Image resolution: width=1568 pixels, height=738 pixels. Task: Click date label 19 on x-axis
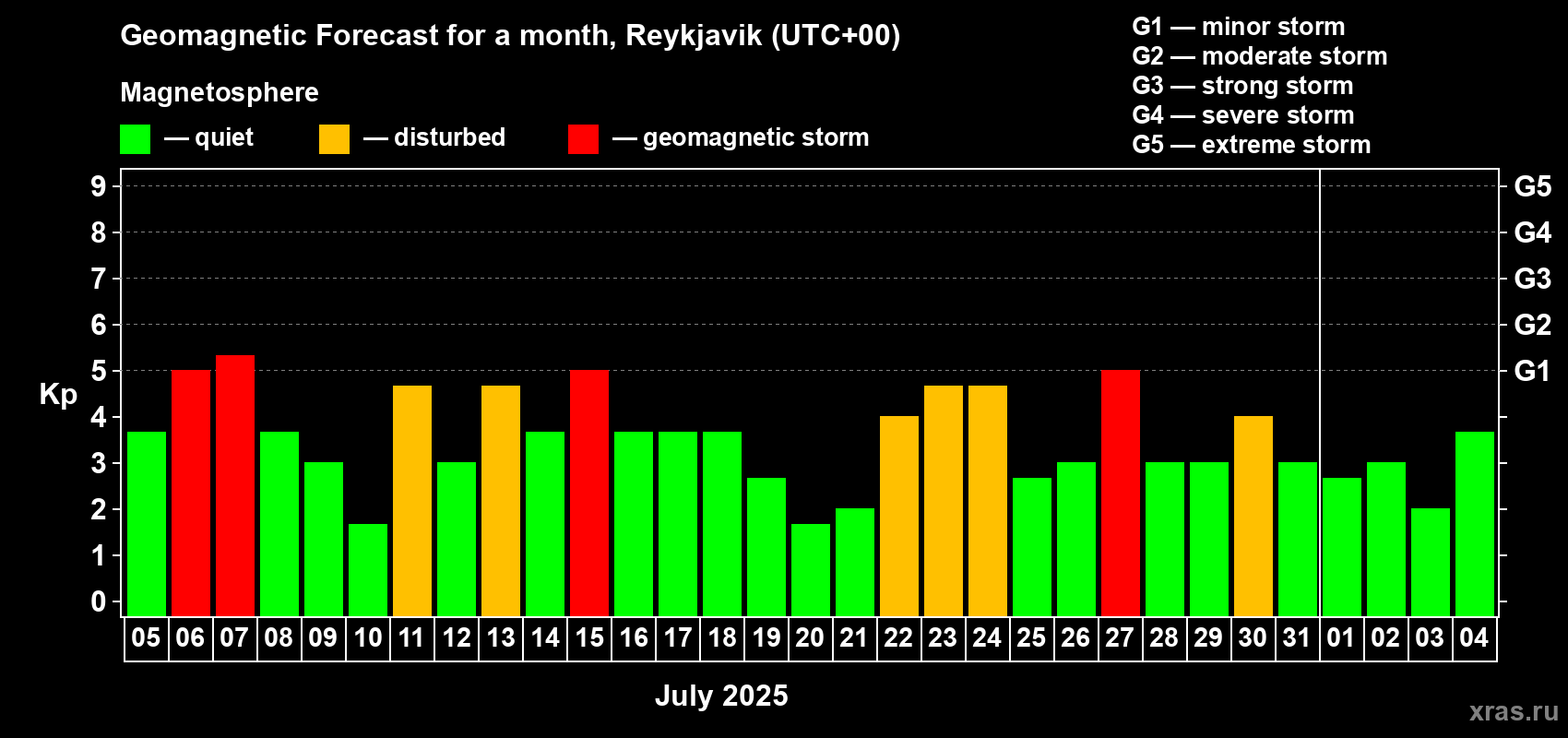766,637
